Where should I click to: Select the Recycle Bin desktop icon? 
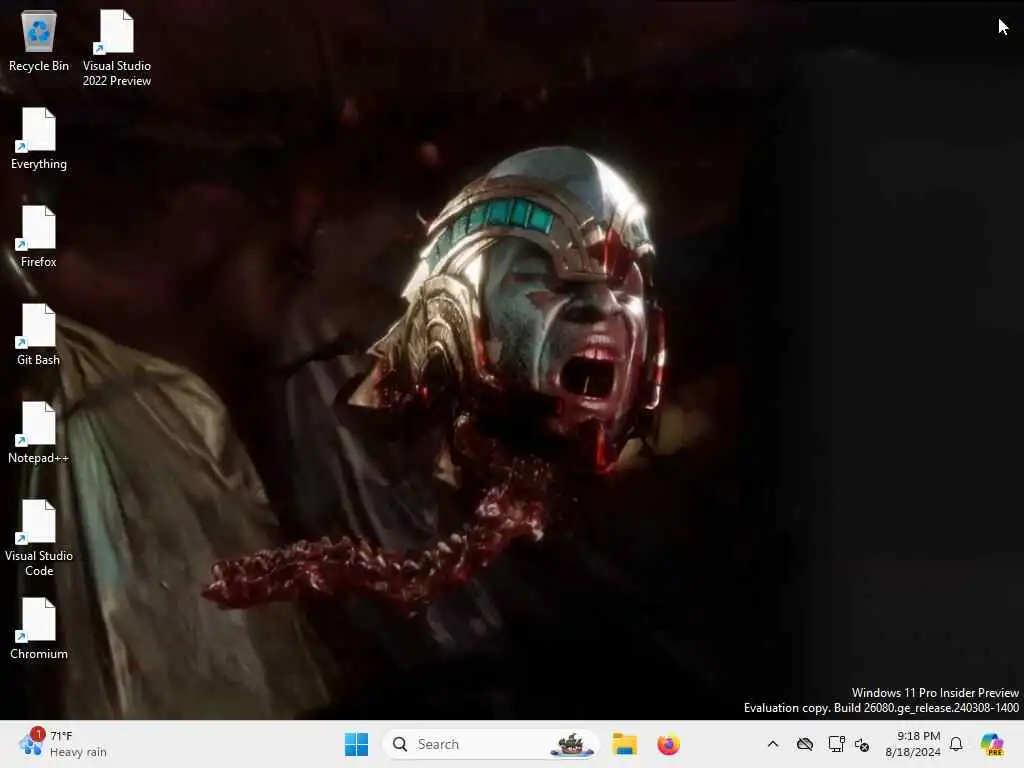[x=39, y=40]
